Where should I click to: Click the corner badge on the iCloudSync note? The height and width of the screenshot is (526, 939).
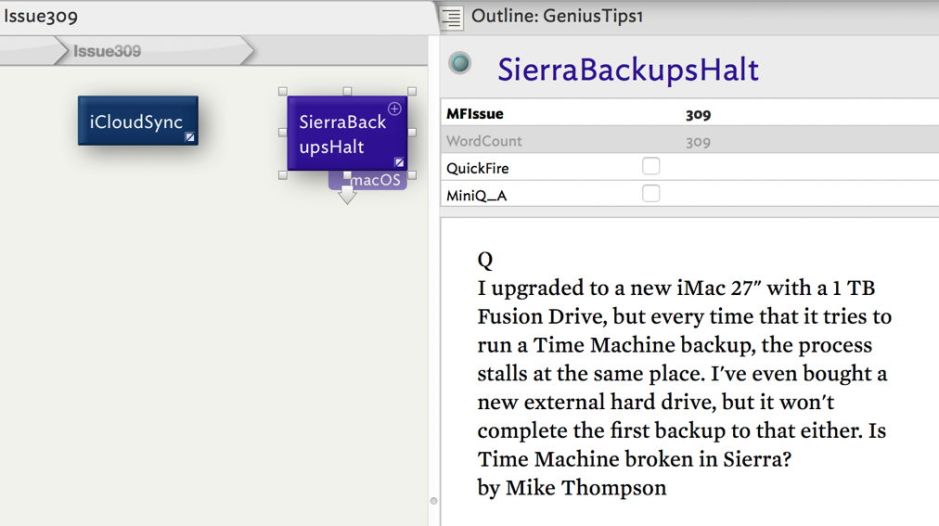[189, 138]
